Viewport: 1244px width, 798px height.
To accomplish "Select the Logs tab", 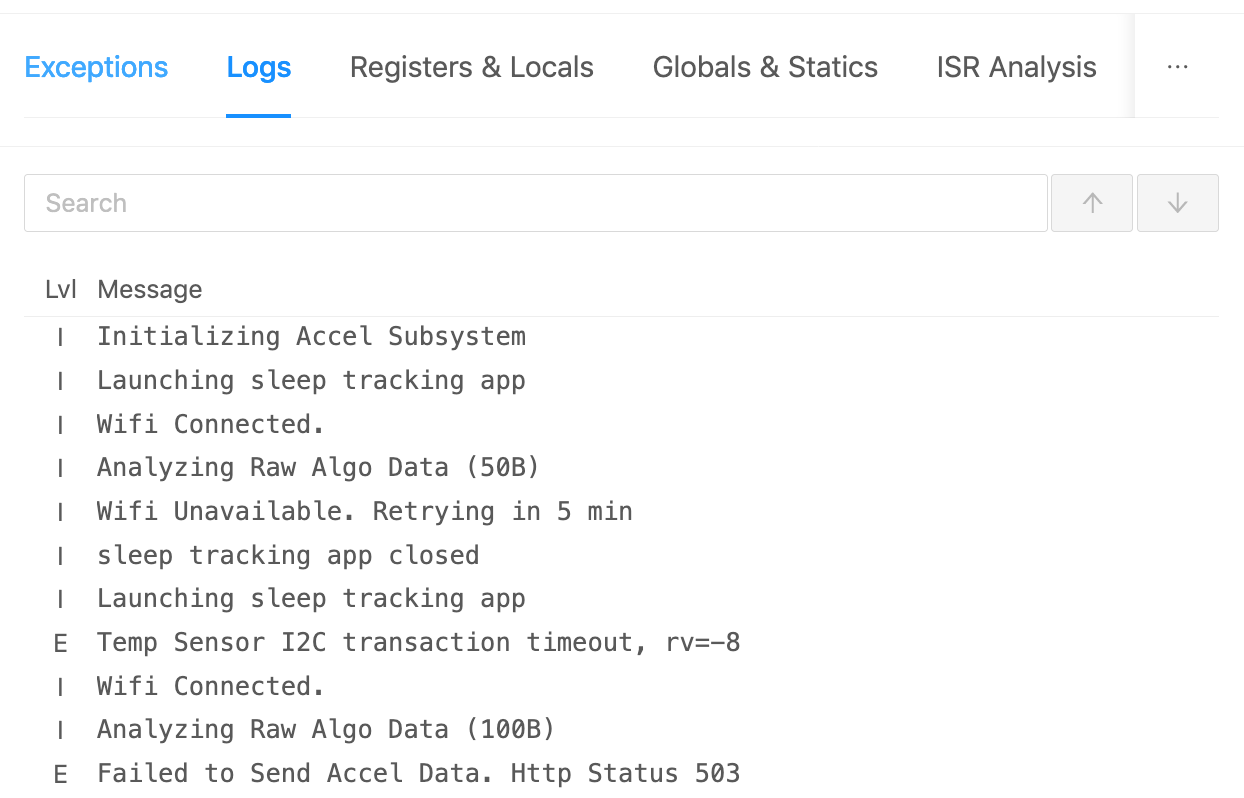I will [x=259, y=68].
